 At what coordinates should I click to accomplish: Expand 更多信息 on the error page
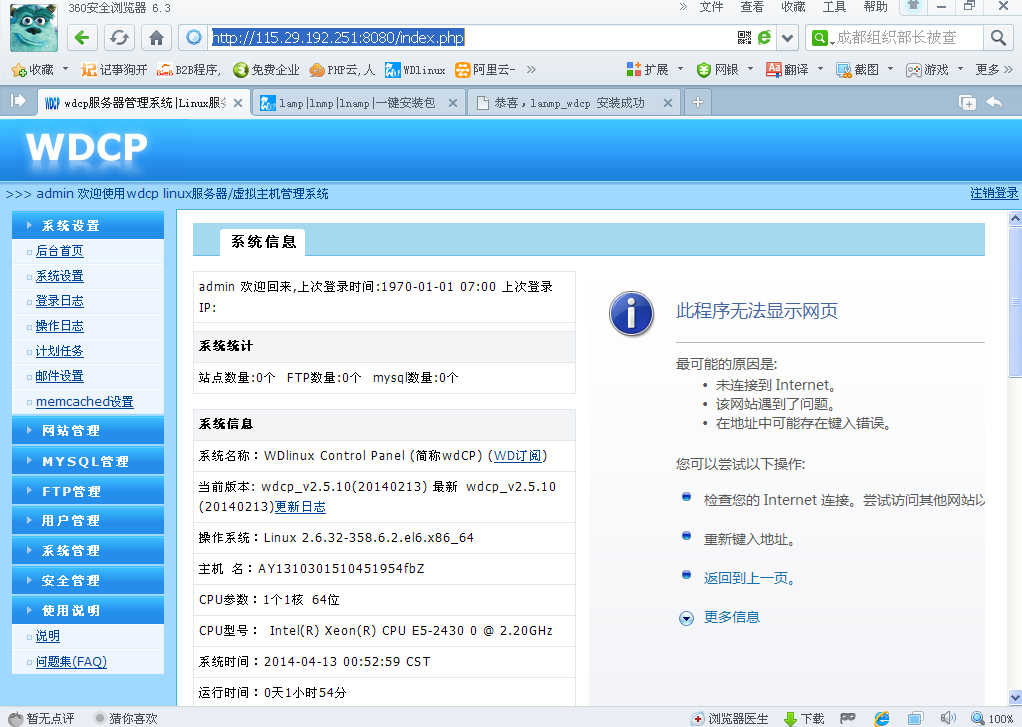[731, 617]
